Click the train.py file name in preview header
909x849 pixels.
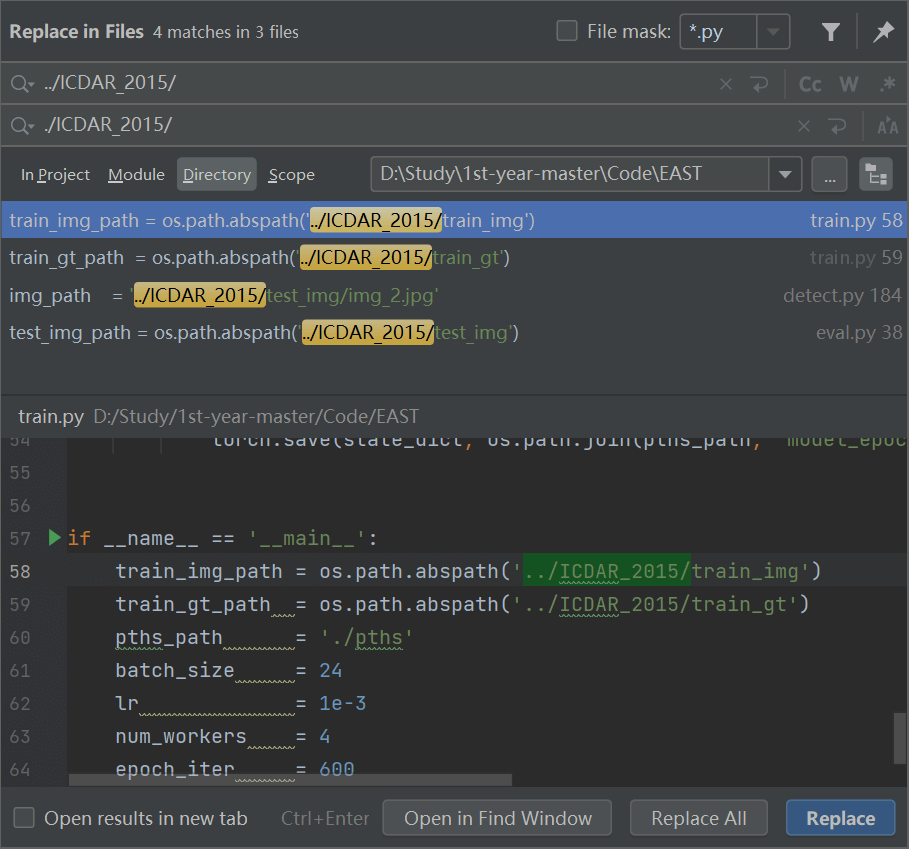coord(51,417)
